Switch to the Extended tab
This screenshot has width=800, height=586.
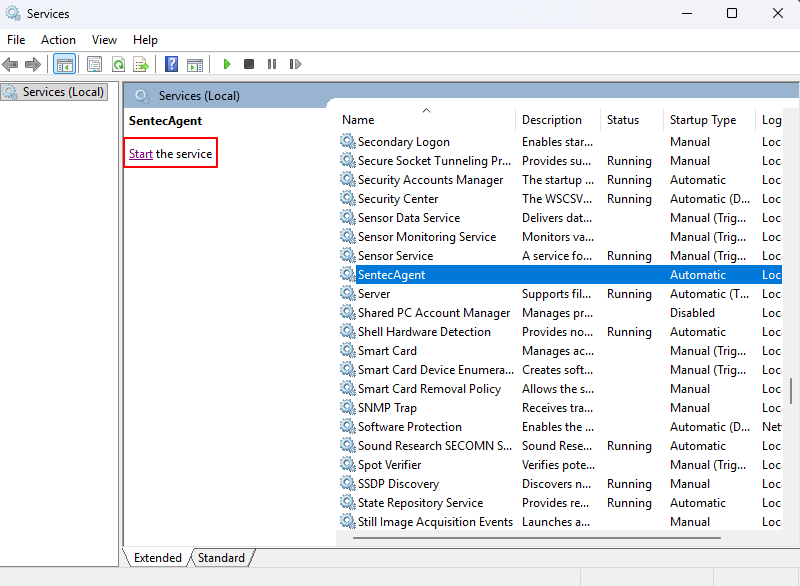coord(158,558)
